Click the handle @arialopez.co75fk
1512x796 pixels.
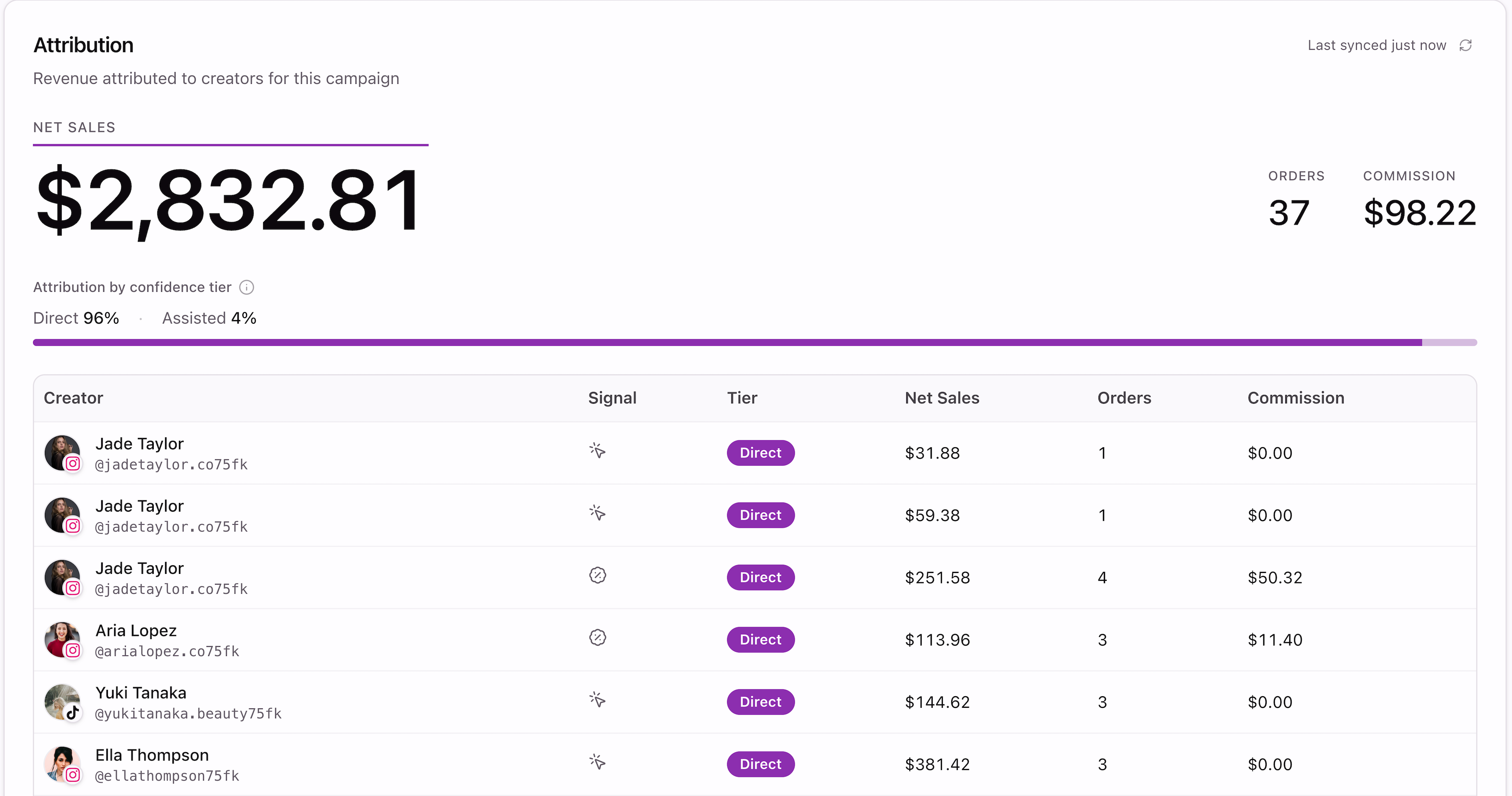(167, 651)
